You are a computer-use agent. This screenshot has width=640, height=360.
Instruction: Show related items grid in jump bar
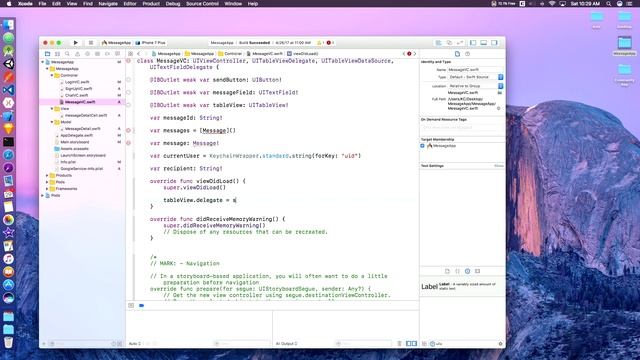[x=131, y=54]
